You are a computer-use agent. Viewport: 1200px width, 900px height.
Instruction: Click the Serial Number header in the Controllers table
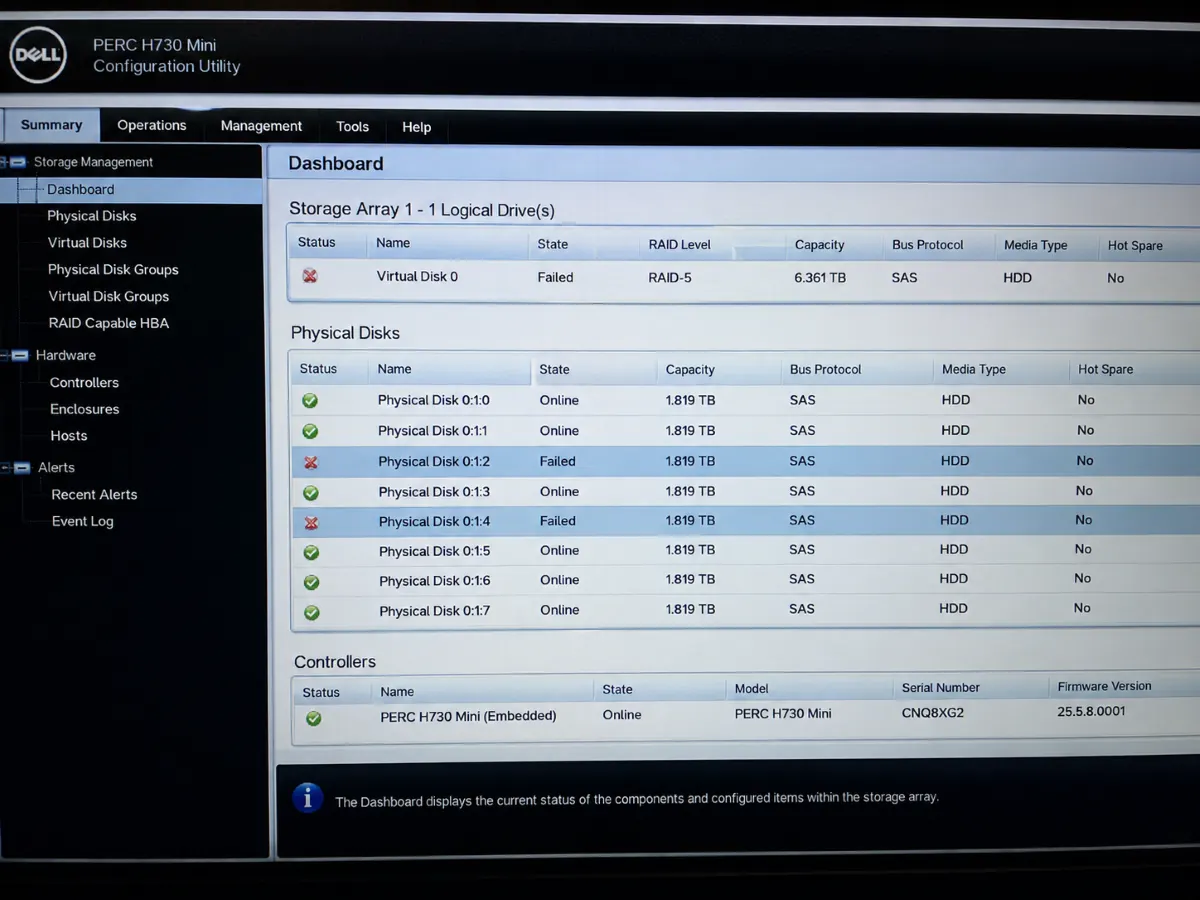tap(940, 688)
